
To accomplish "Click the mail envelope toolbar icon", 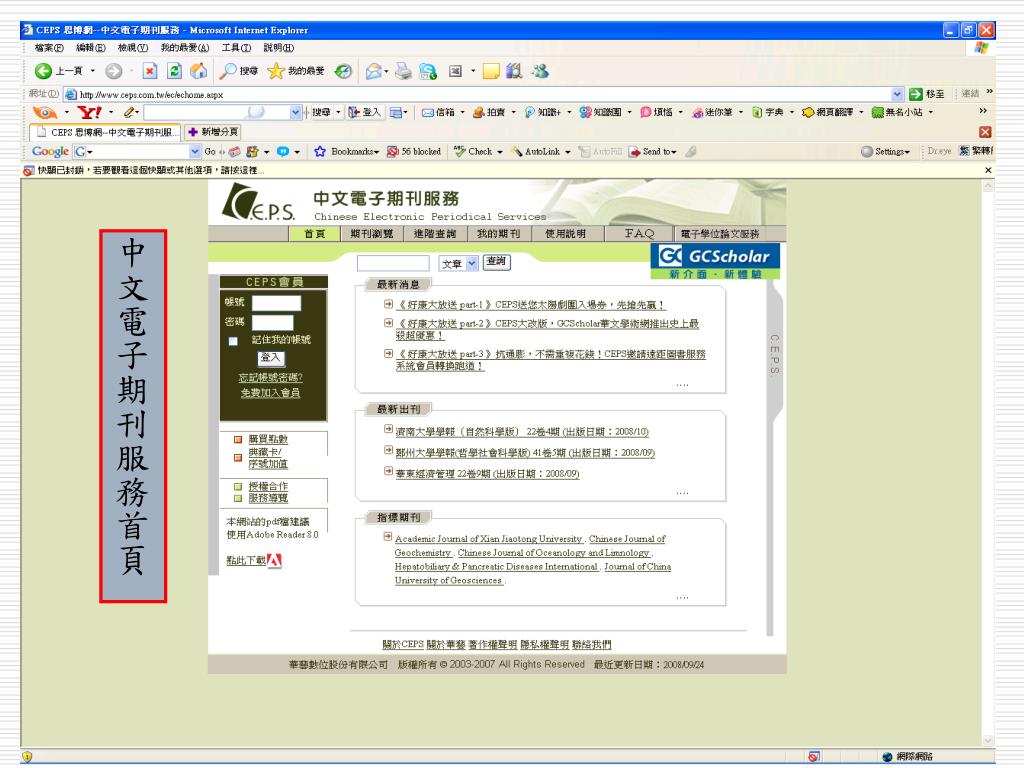I will (x=374, y=71).
